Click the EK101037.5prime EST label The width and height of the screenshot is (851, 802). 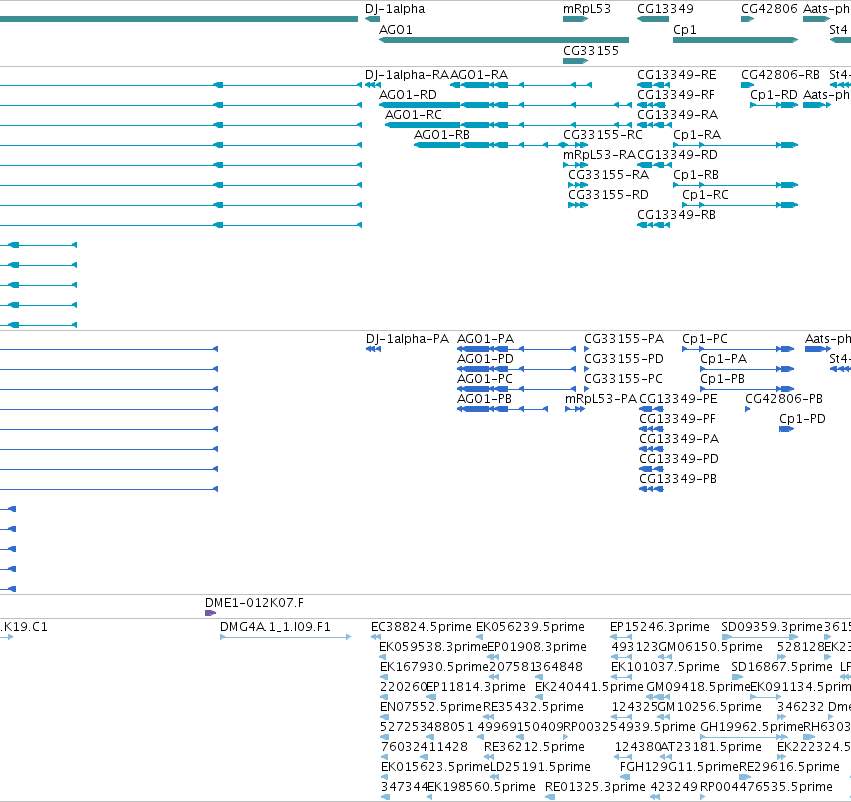[665, 666]
